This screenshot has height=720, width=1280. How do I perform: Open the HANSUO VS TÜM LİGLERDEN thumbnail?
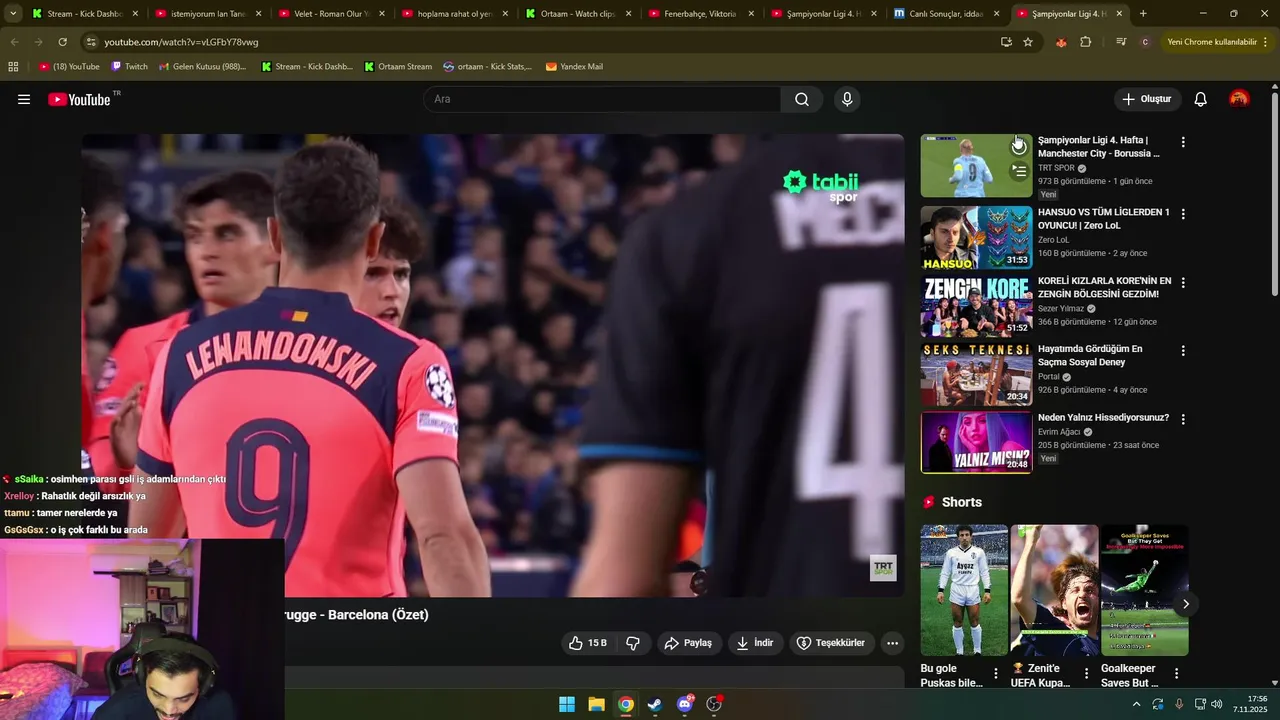pyautogui.click(x=976, y=238)
